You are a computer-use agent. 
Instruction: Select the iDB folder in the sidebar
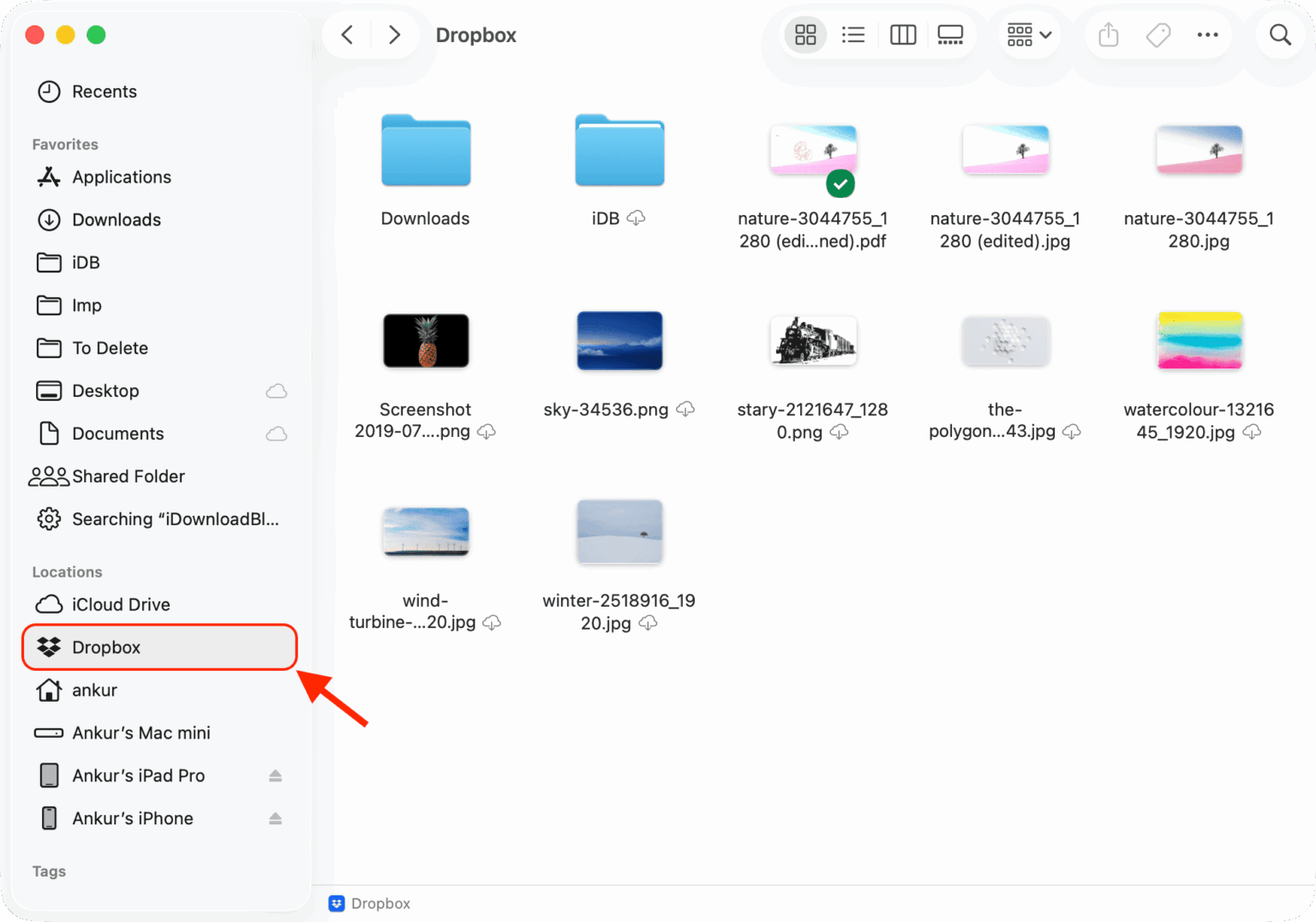(x=161, y=263)
